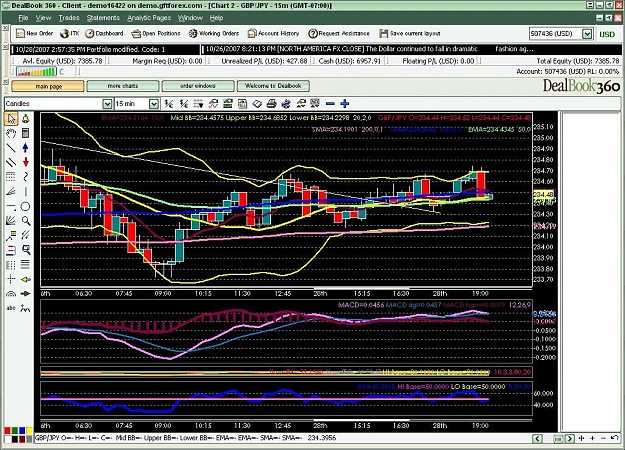This screenshot has width=625, height=450.
Task: Click the print chart icon
Action: click(271, 104)
